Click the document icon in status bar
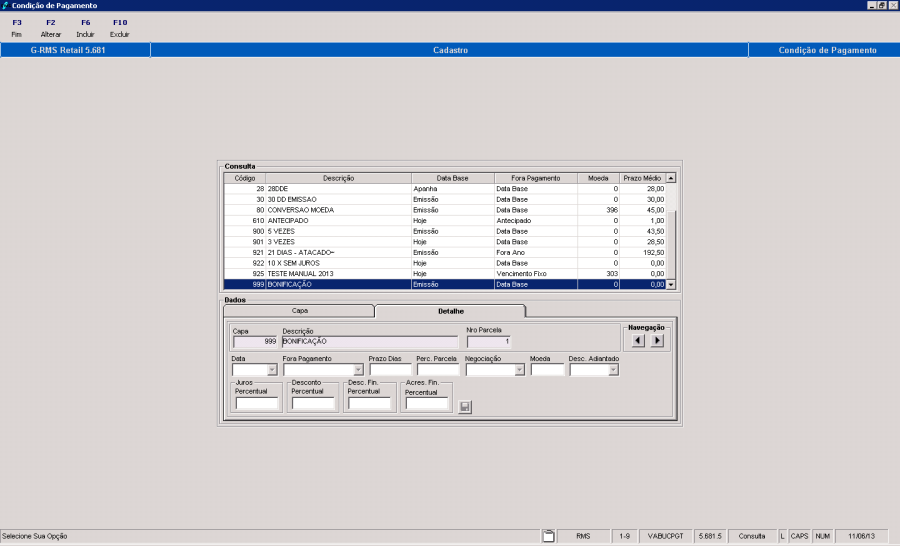 [x=549, y=536]
